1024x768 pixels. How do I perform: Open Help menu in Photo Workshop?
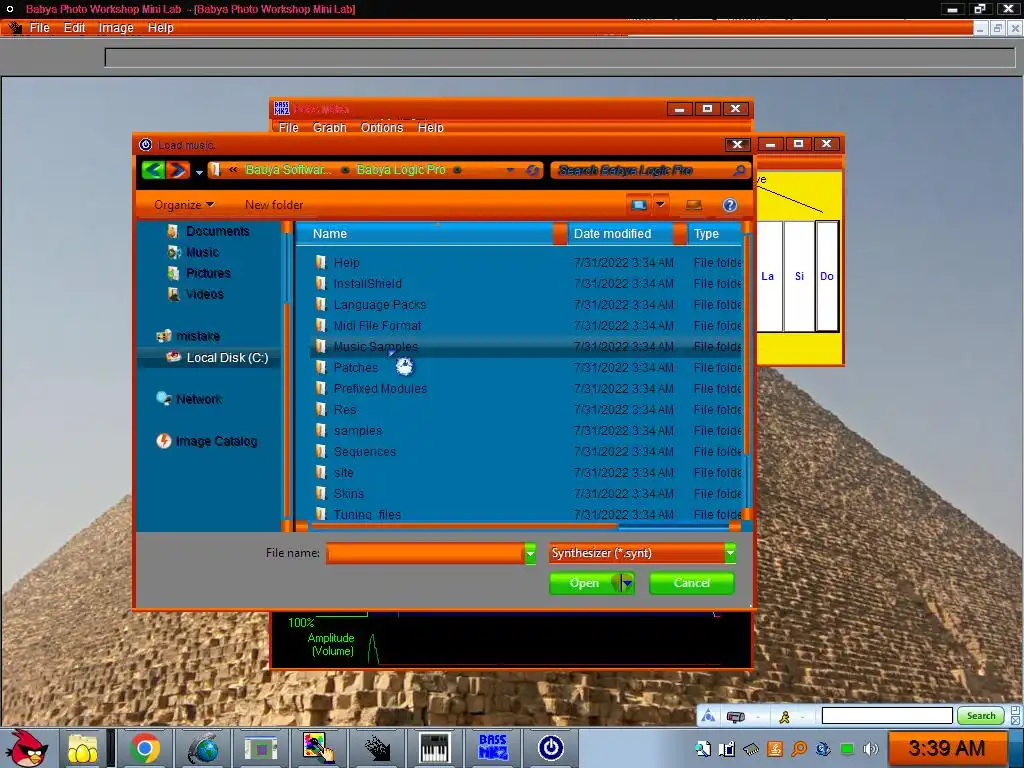[160, 27]
